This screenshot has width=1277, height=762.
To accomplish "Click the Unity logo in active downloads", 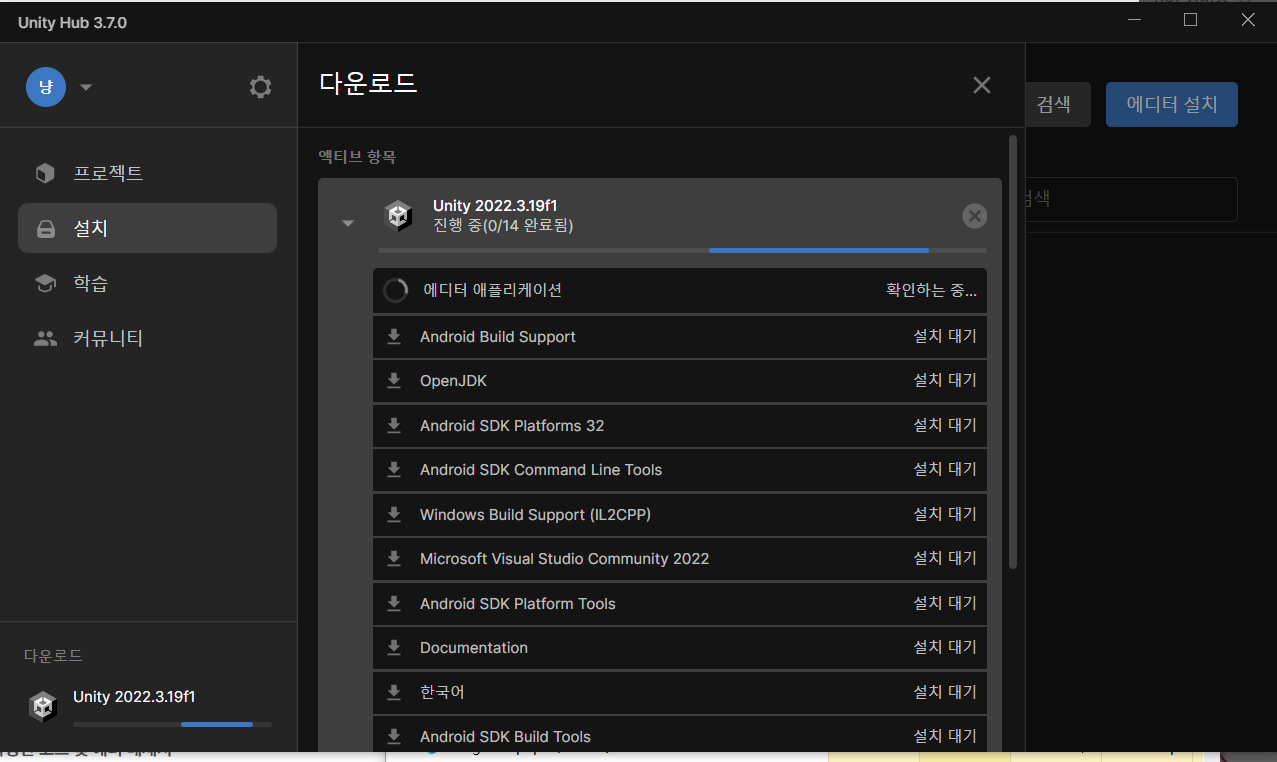I will 399,215.
